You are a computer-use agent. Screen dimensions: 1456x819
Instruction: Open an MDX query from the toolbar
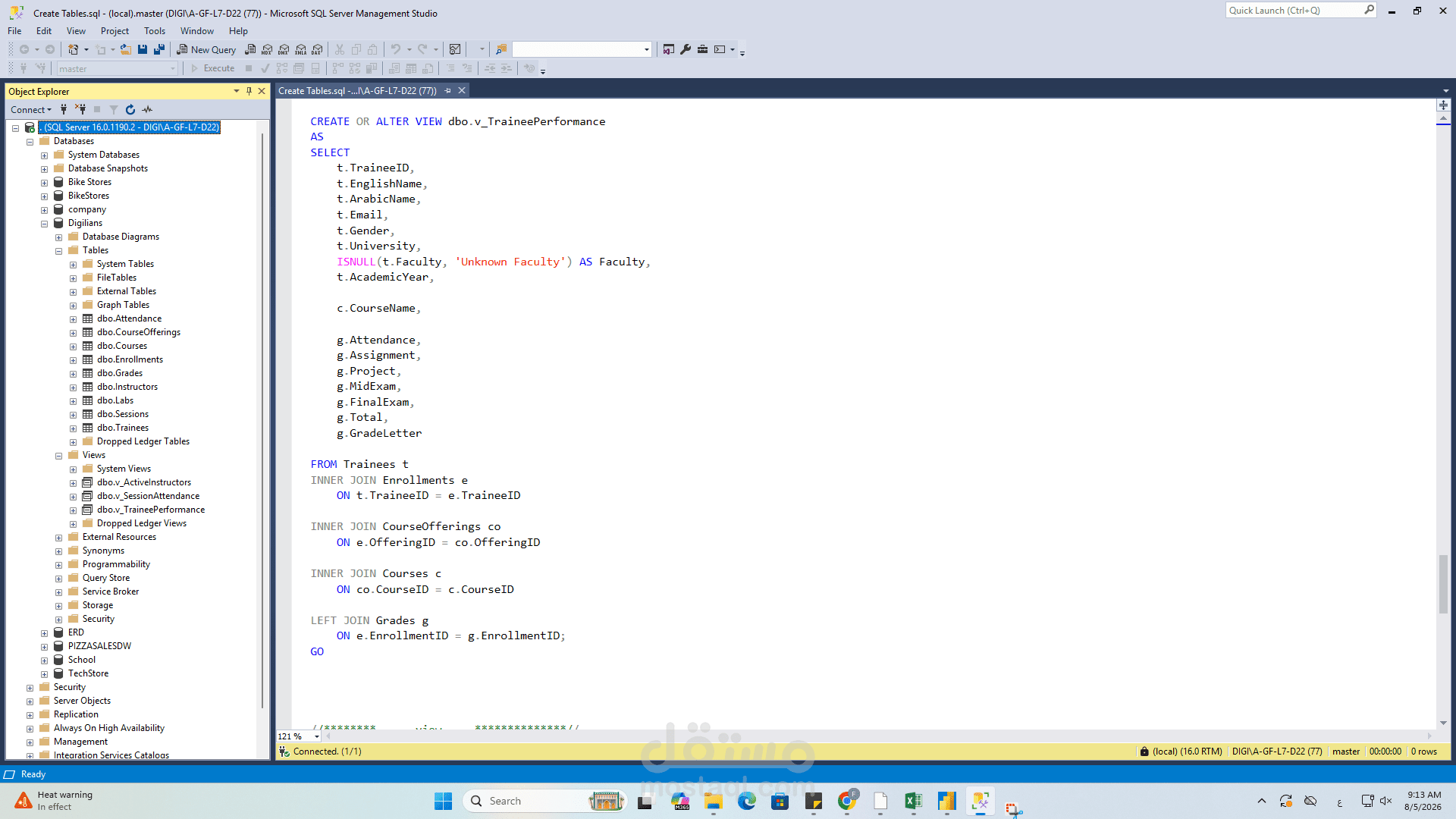point(267,49)
